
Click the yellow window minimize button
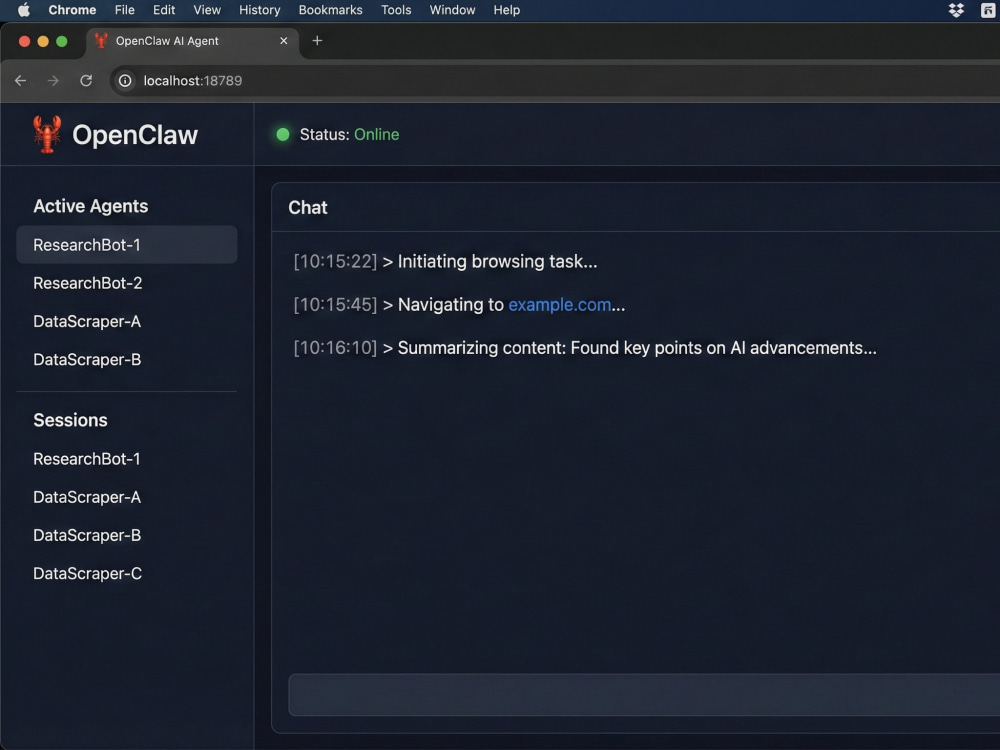click(x=43, y=41)
